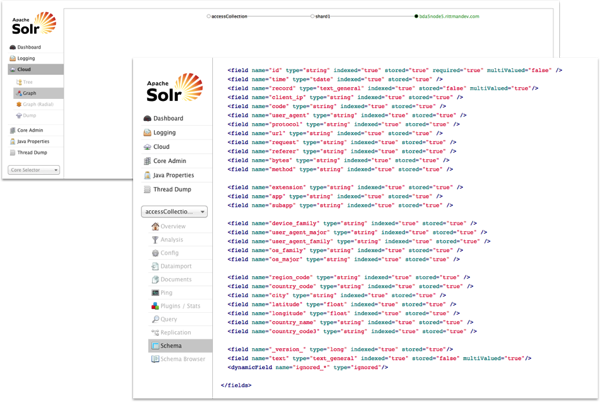Image resolution: width=600 pixels, height=402 pixels.
Task: Click the Plugins / Stats blocks icon
Action: click(155, 306)
